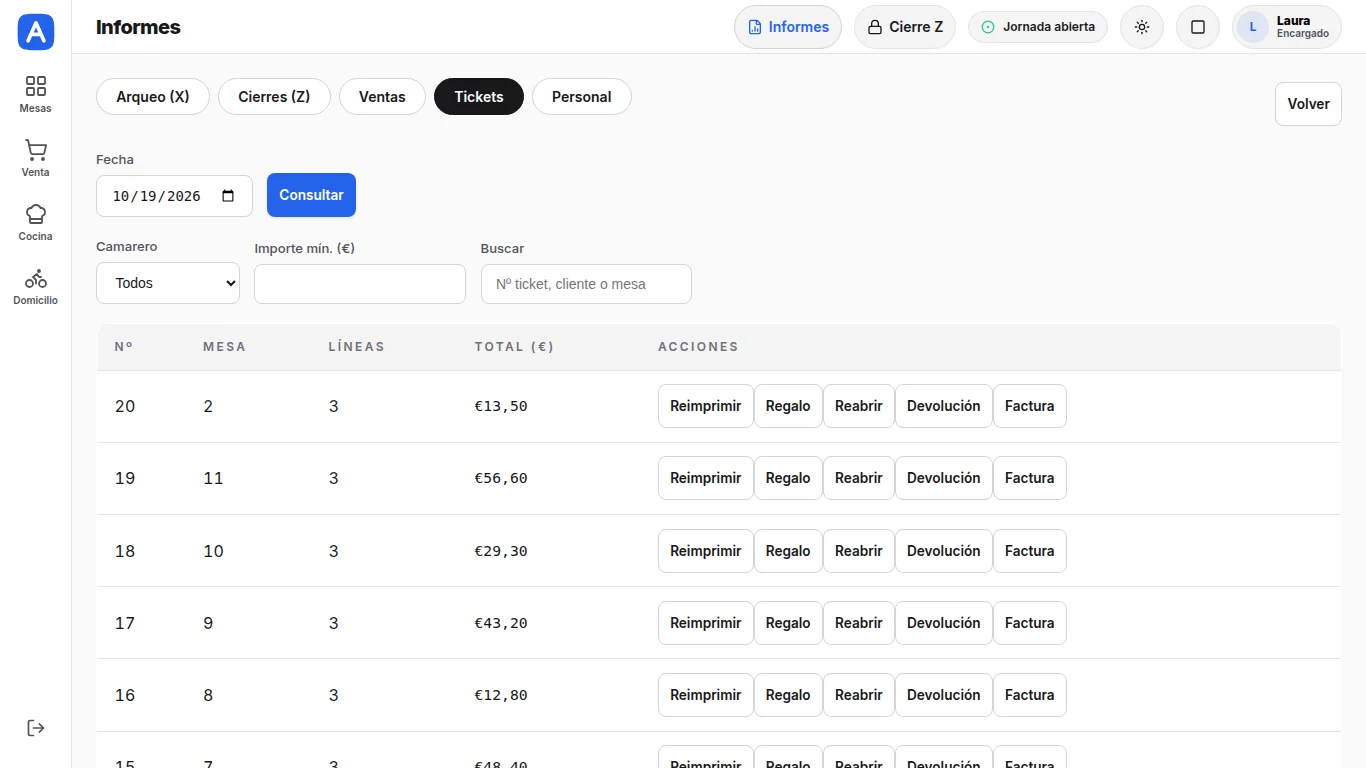Click Devolución for ticket 19
The image size is (1366, 768).
(944, 478)
